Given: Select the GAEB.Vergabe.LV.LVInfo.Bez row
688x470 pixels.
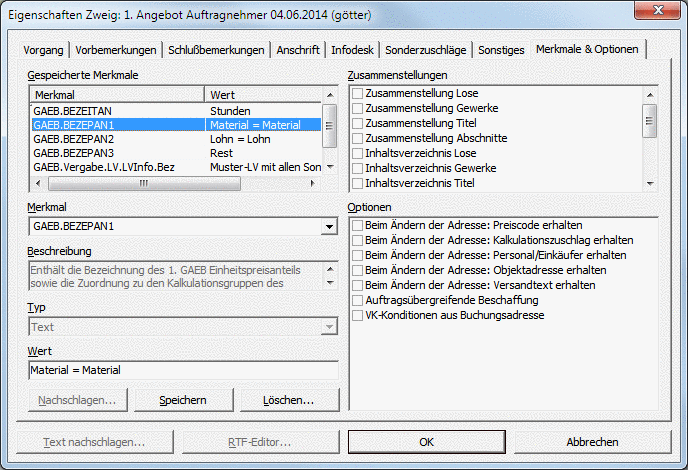Looking at the screenshot, I should coord(176,167).
